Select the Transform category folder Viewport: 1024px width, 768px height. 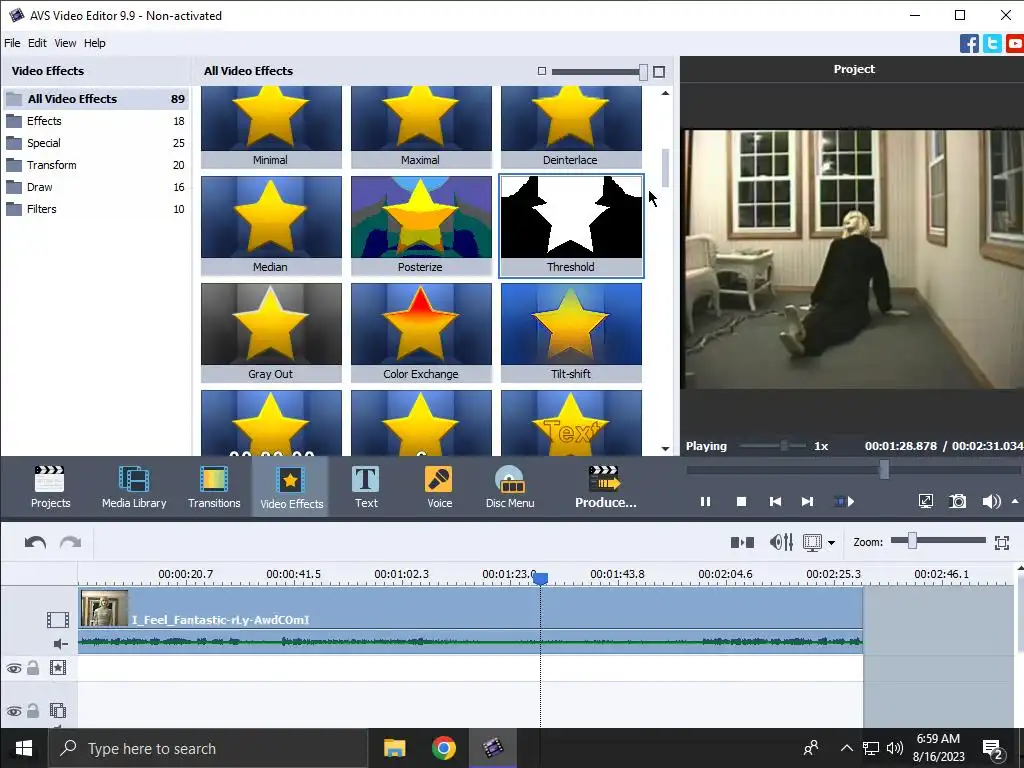[96, 165]
